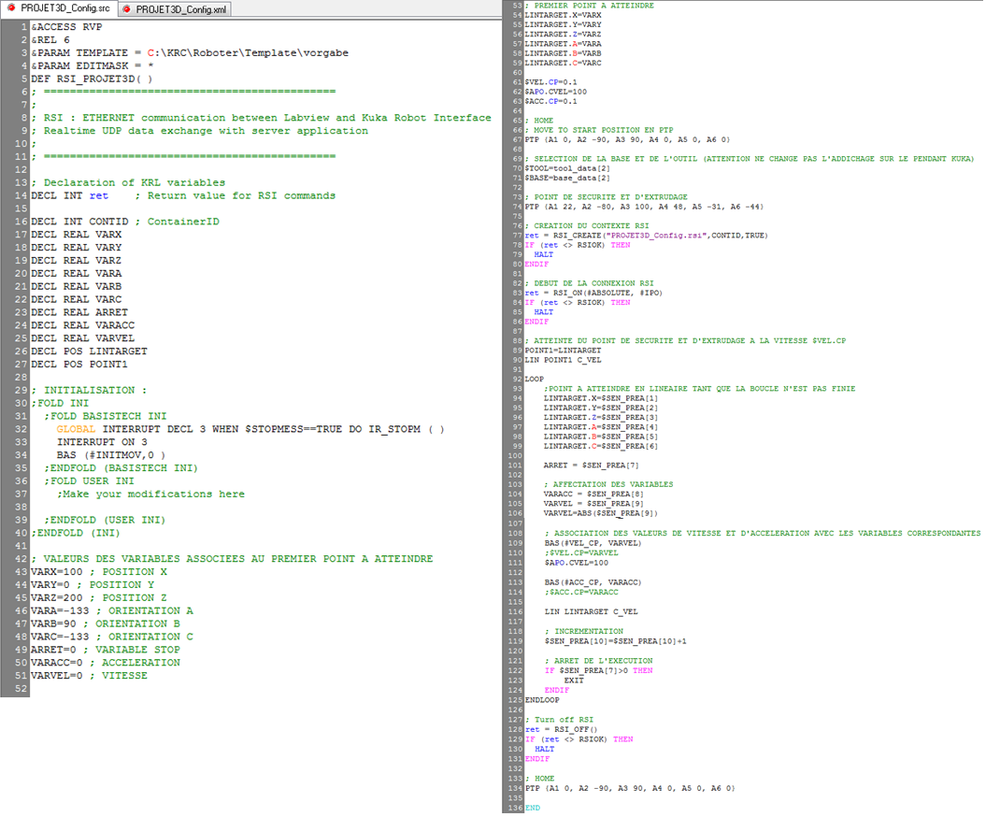Click the RSI_OFF() call line

coord(560,729)
